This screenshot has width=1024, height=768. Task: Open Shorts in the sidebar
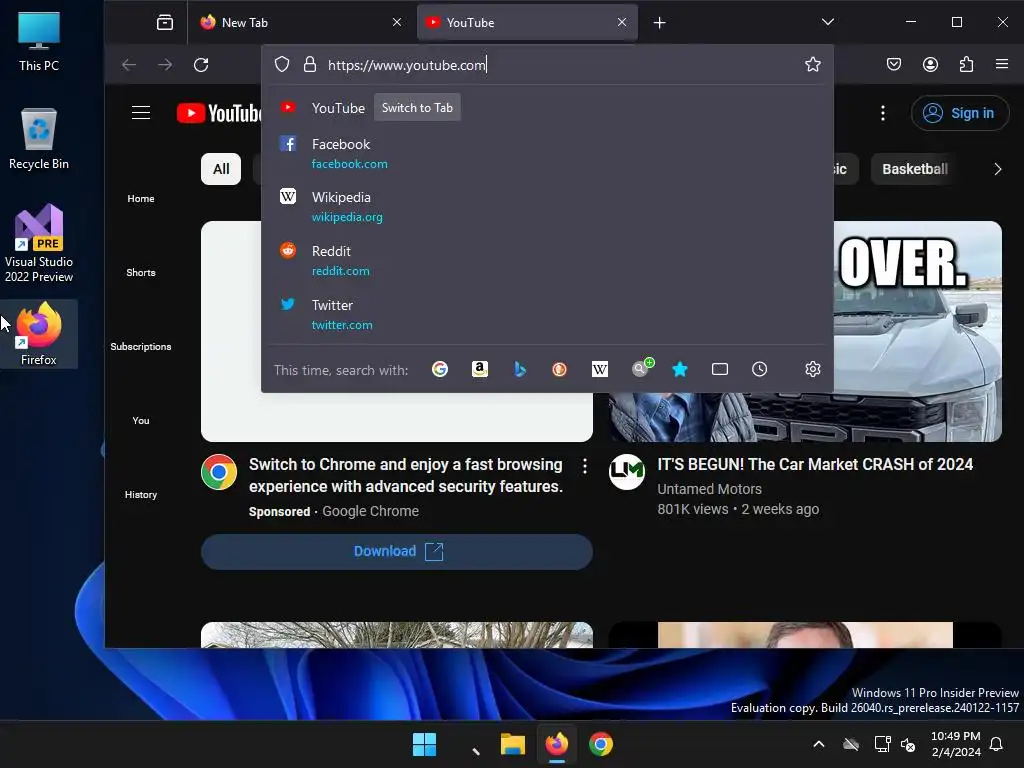[x=141, y=272]
